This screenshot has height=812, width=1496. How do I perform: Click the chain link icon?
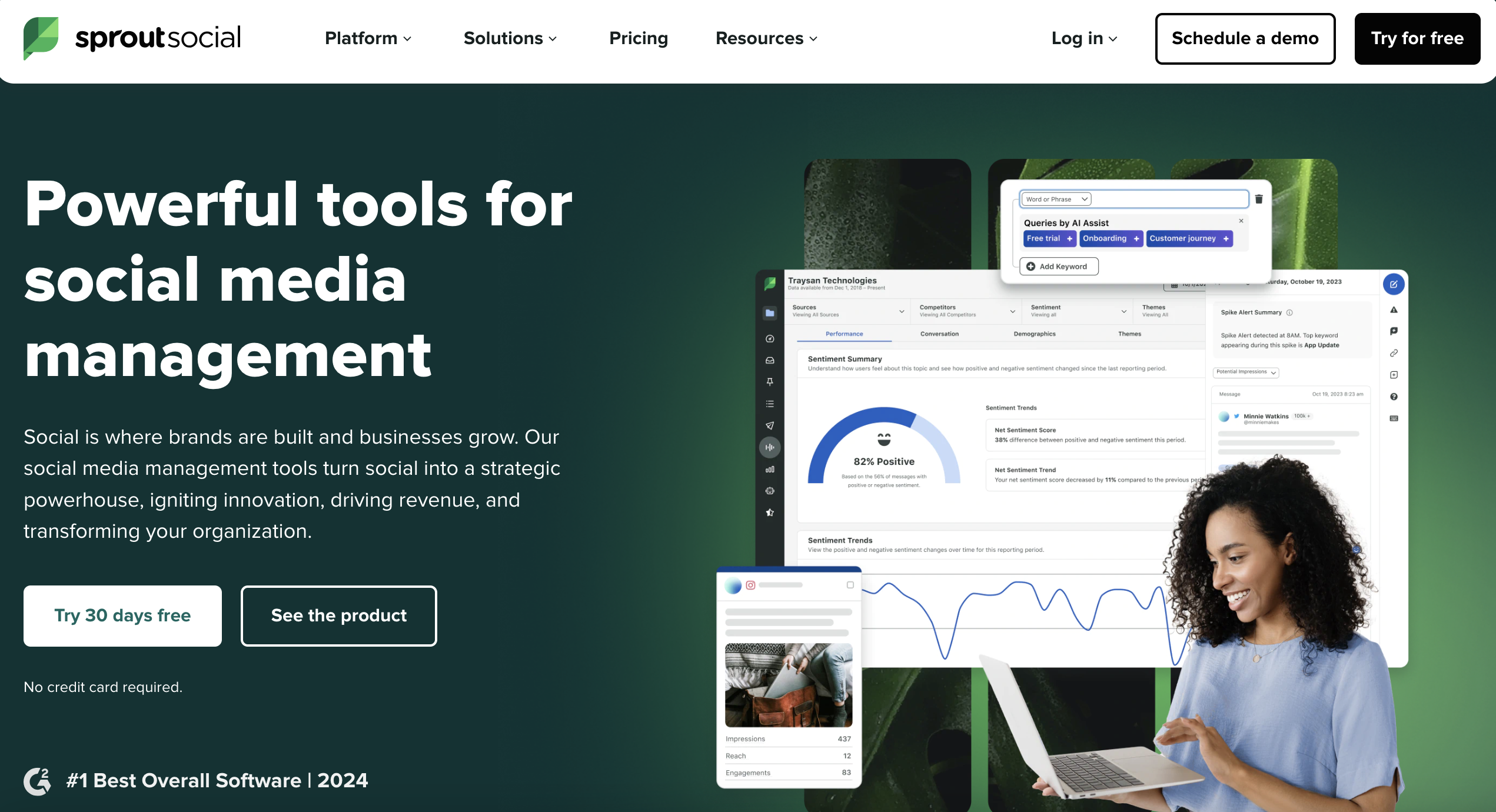coord(1394,353)
